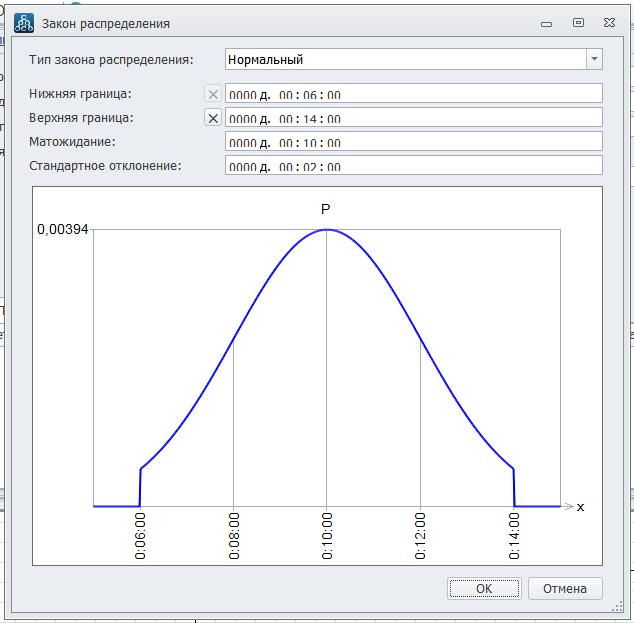The image size is (634, 623).
Task: Click the 0:14:00 x-axis tick label
Action: (514, 535)
